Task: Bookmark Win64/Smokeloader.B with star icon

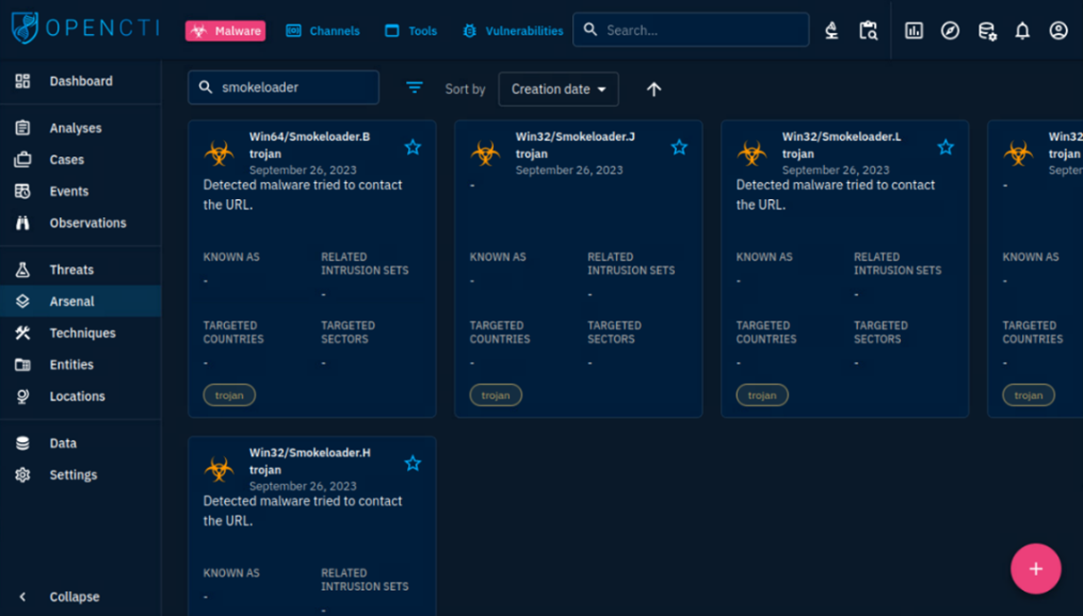Action: pos(413,147)
